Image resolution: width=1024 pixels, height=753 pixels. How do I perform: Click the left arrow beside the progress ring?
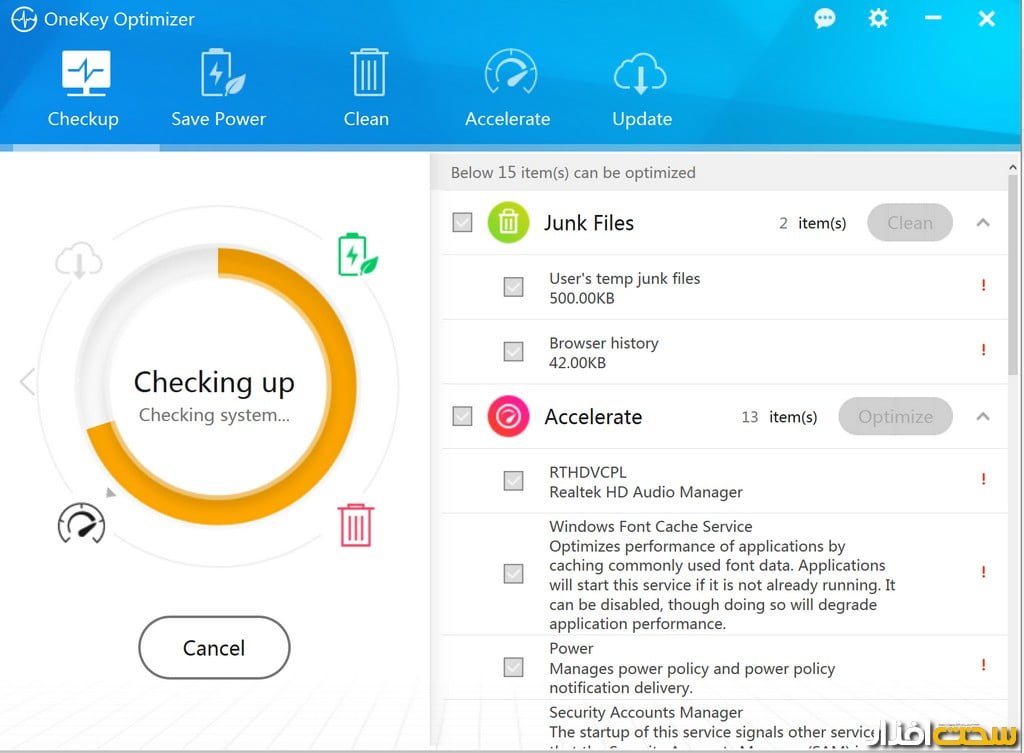(x=27, y=381)
